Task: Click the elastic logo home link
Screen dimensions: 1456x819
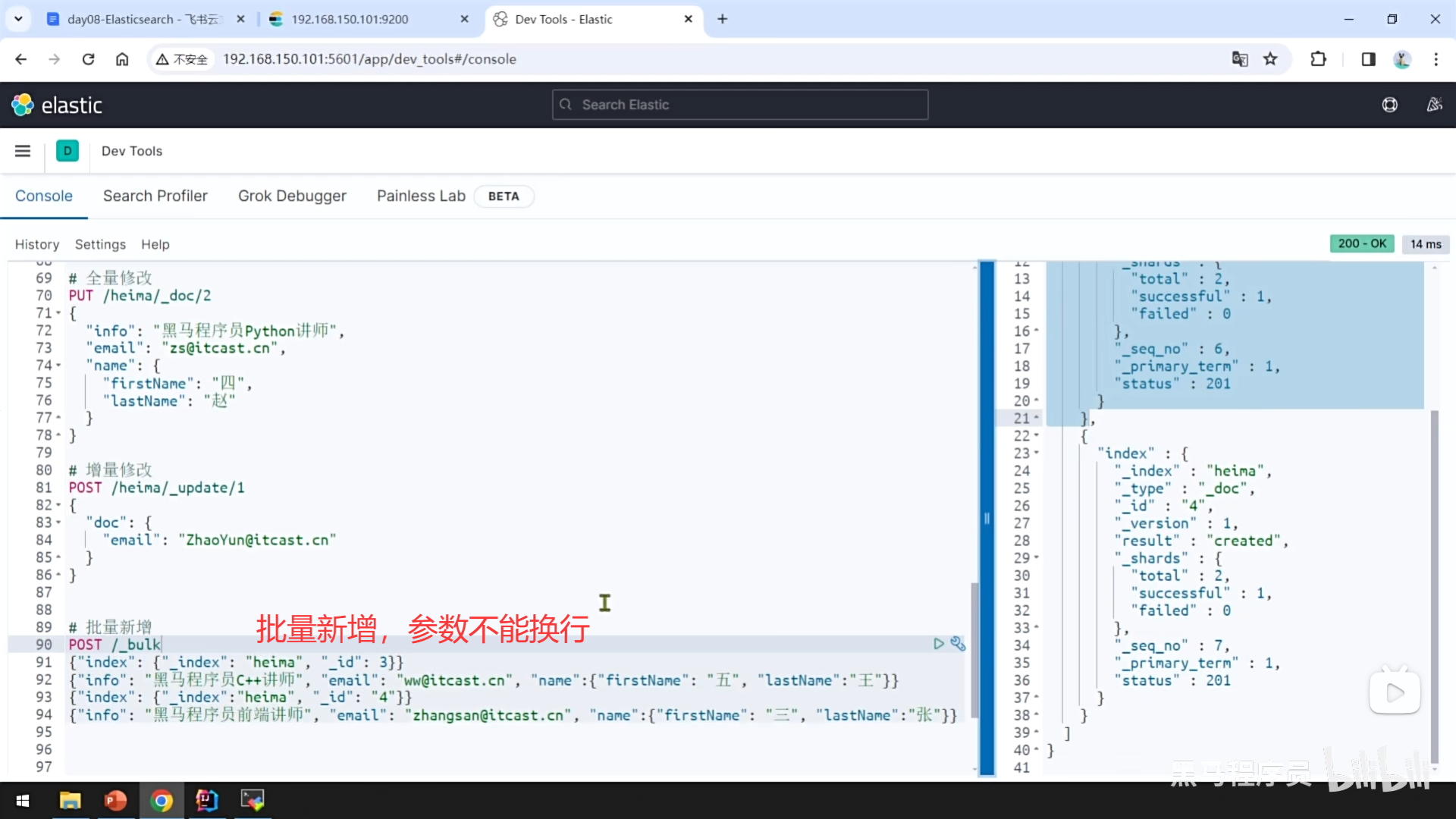Action: pos(57,105)
